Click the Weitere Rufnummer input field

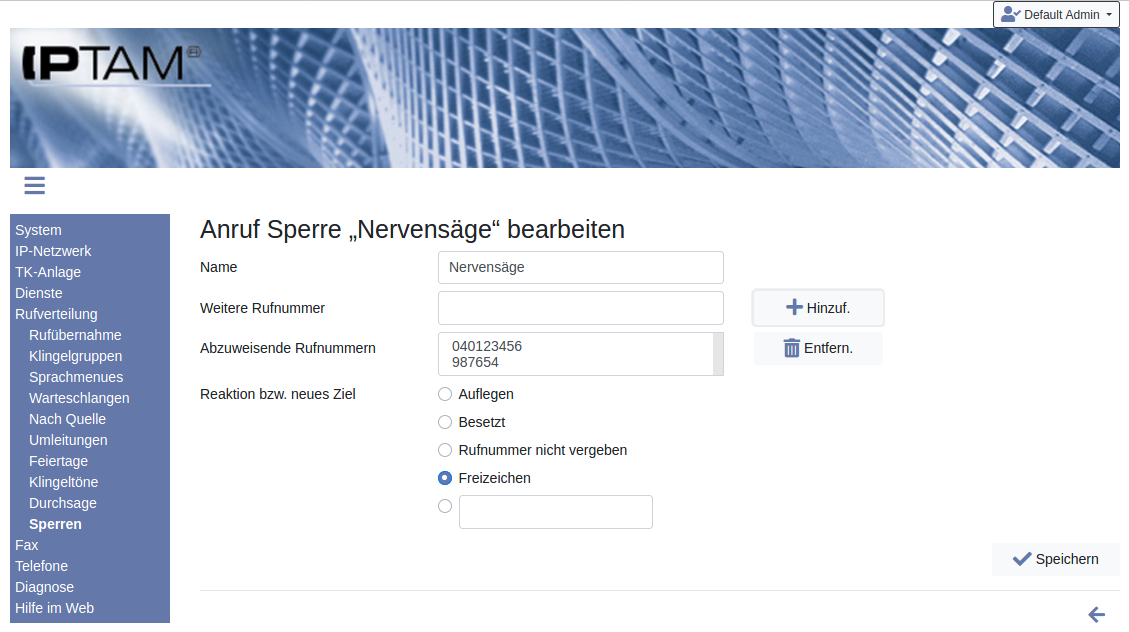click(x=580, y=308)
